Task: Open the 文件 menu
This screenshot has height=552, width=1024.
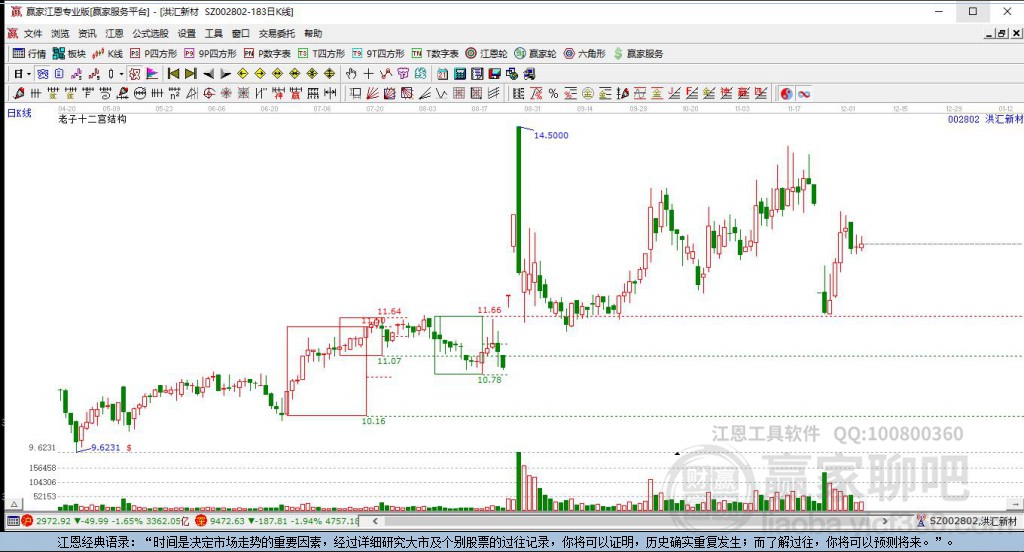Action: click(33, 33)
